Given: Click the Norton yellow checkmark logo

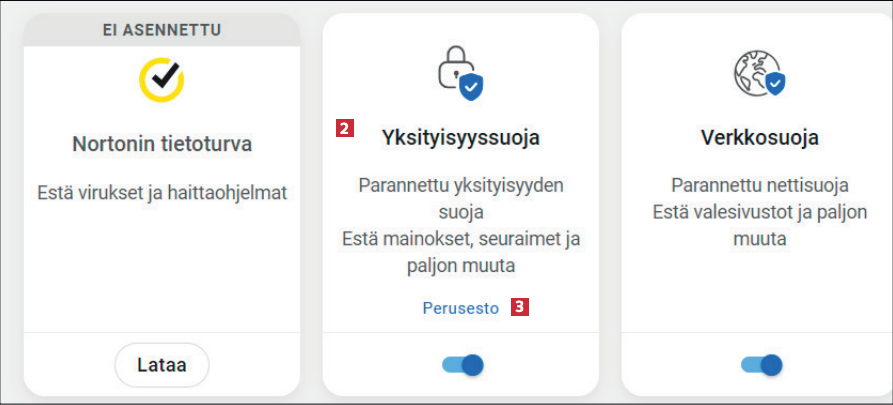Looking at the screenshot, I should click(162, 80).
